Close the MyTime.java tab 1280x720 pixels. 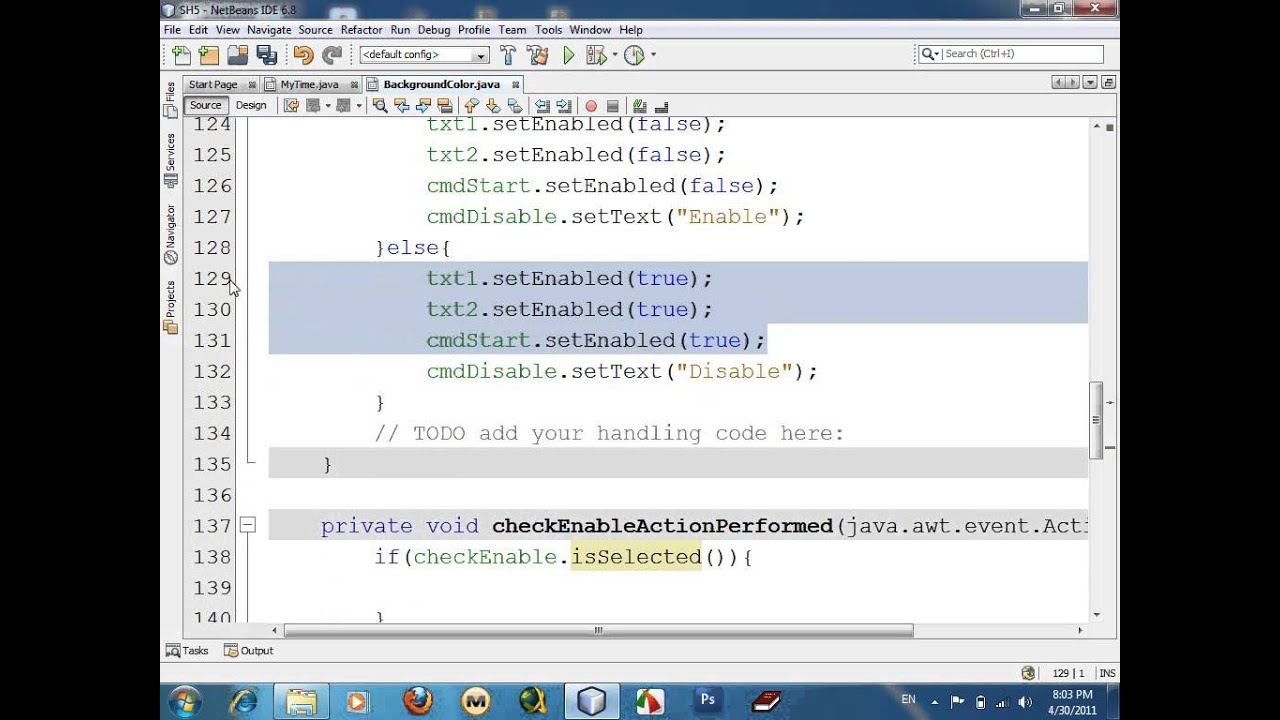click(352, 85)
